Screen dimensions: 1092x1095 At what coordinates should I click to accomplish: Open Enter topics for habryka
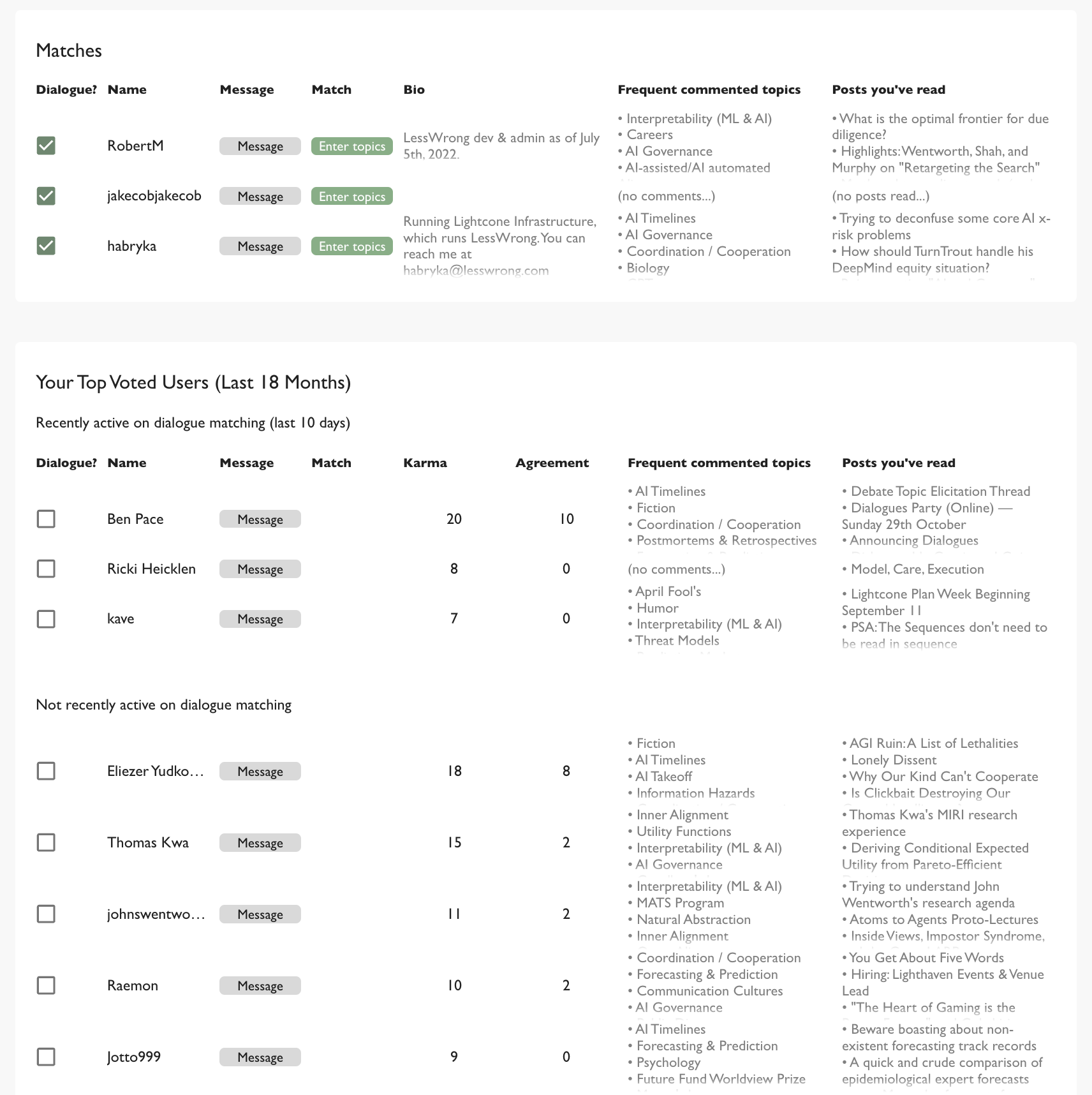point(351,246)
